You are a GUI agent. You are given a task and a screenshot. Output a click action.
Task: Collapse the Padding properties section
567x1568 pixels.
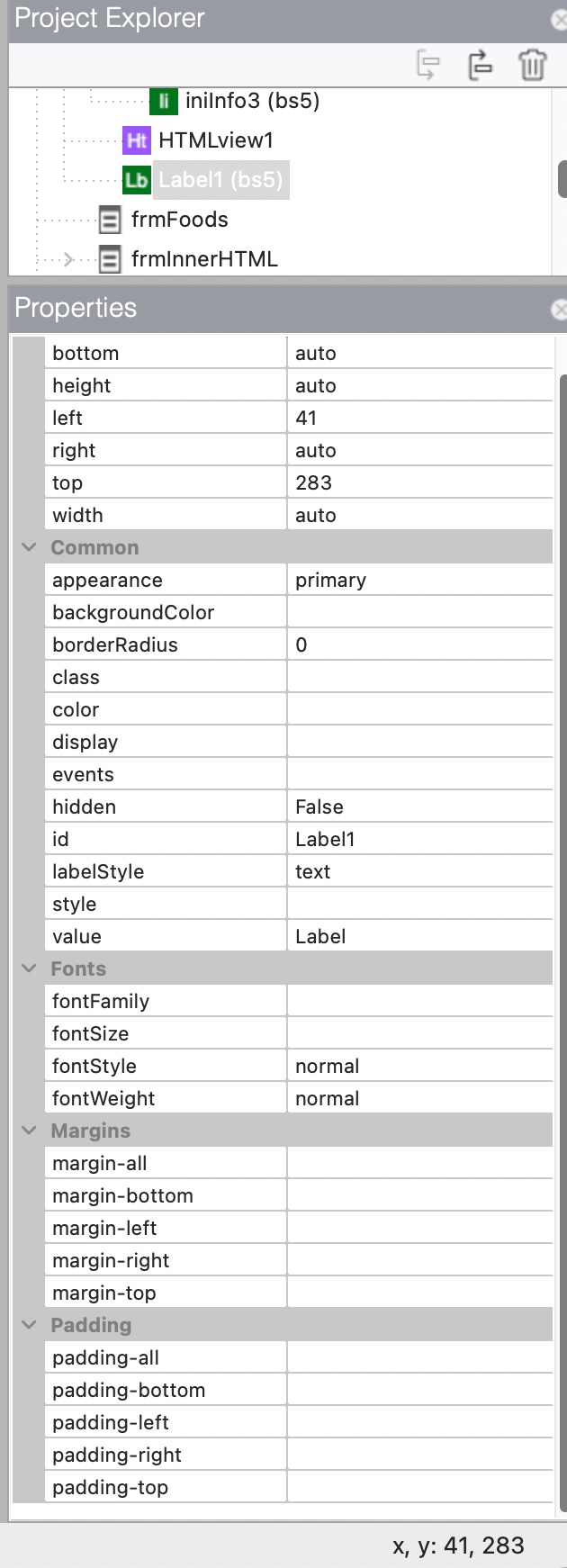click(x=30, y=1325)
